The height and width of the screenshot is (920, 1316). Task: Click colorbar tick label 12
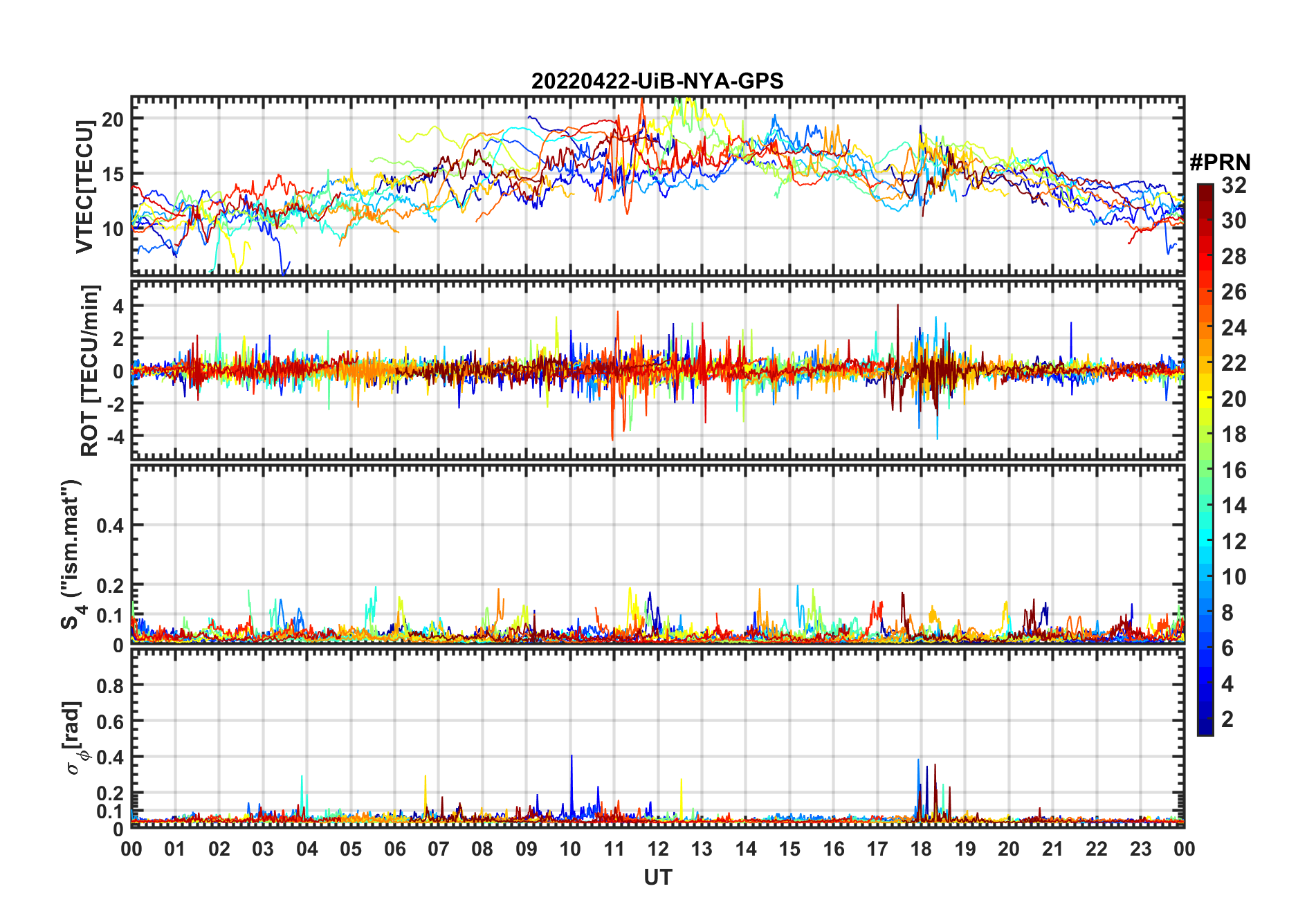pyautogui.click(x=1234, y=541)
